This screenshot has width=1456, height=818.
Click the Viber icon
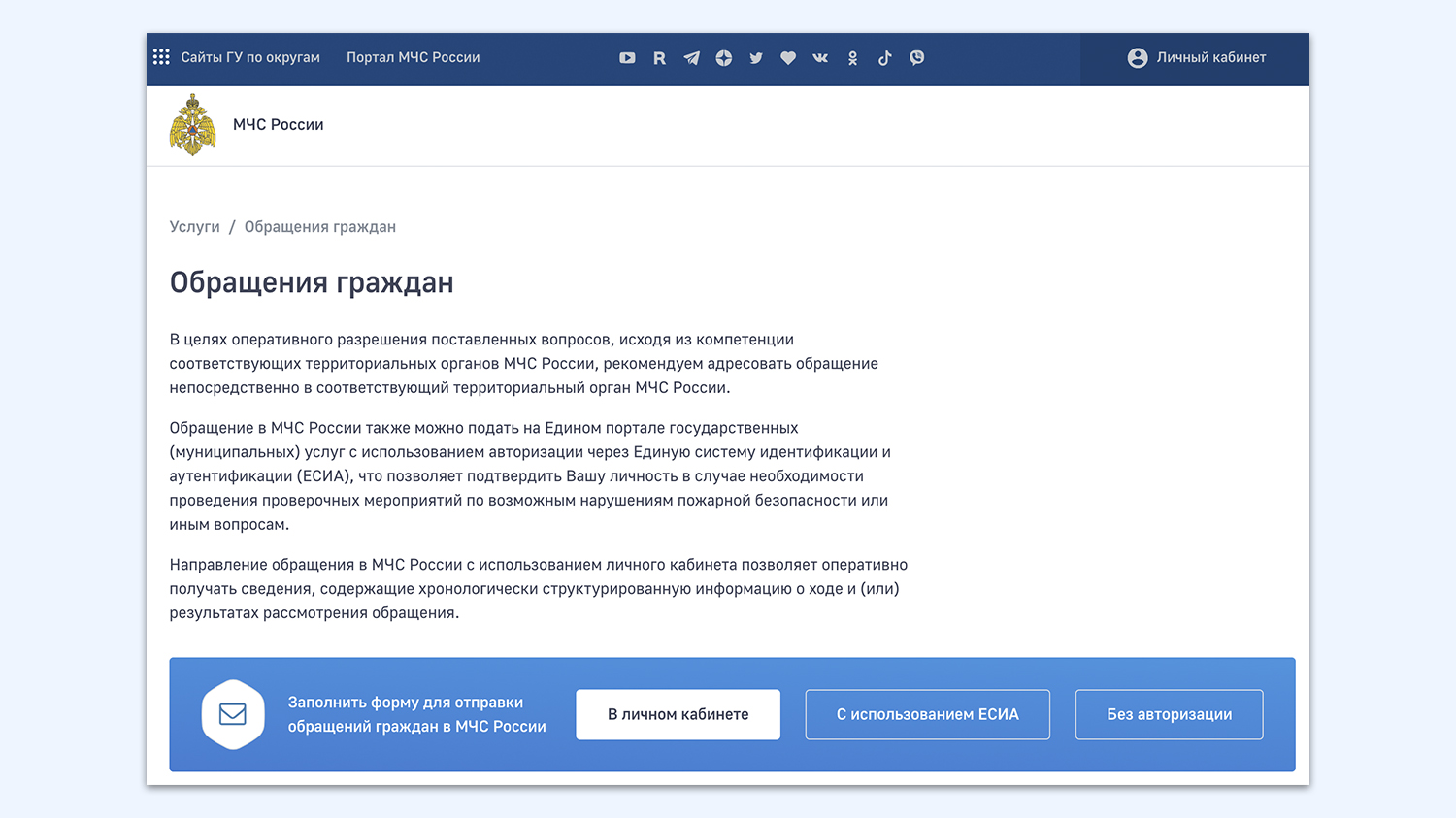(917, 58)
